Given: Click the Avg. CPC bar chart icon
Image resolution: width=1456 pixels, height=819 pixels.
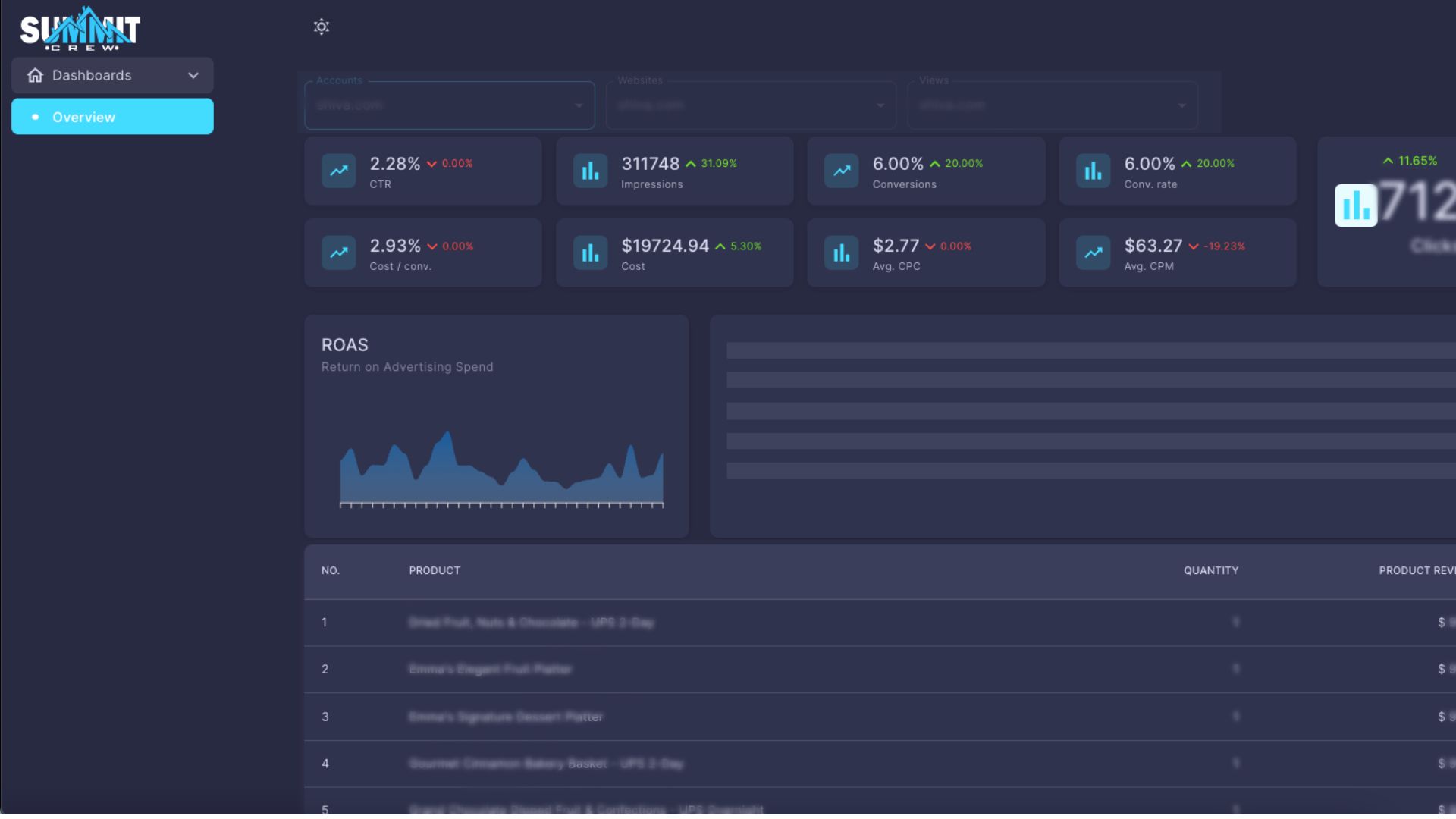Looking at the screenshot, I should [842, 253].
